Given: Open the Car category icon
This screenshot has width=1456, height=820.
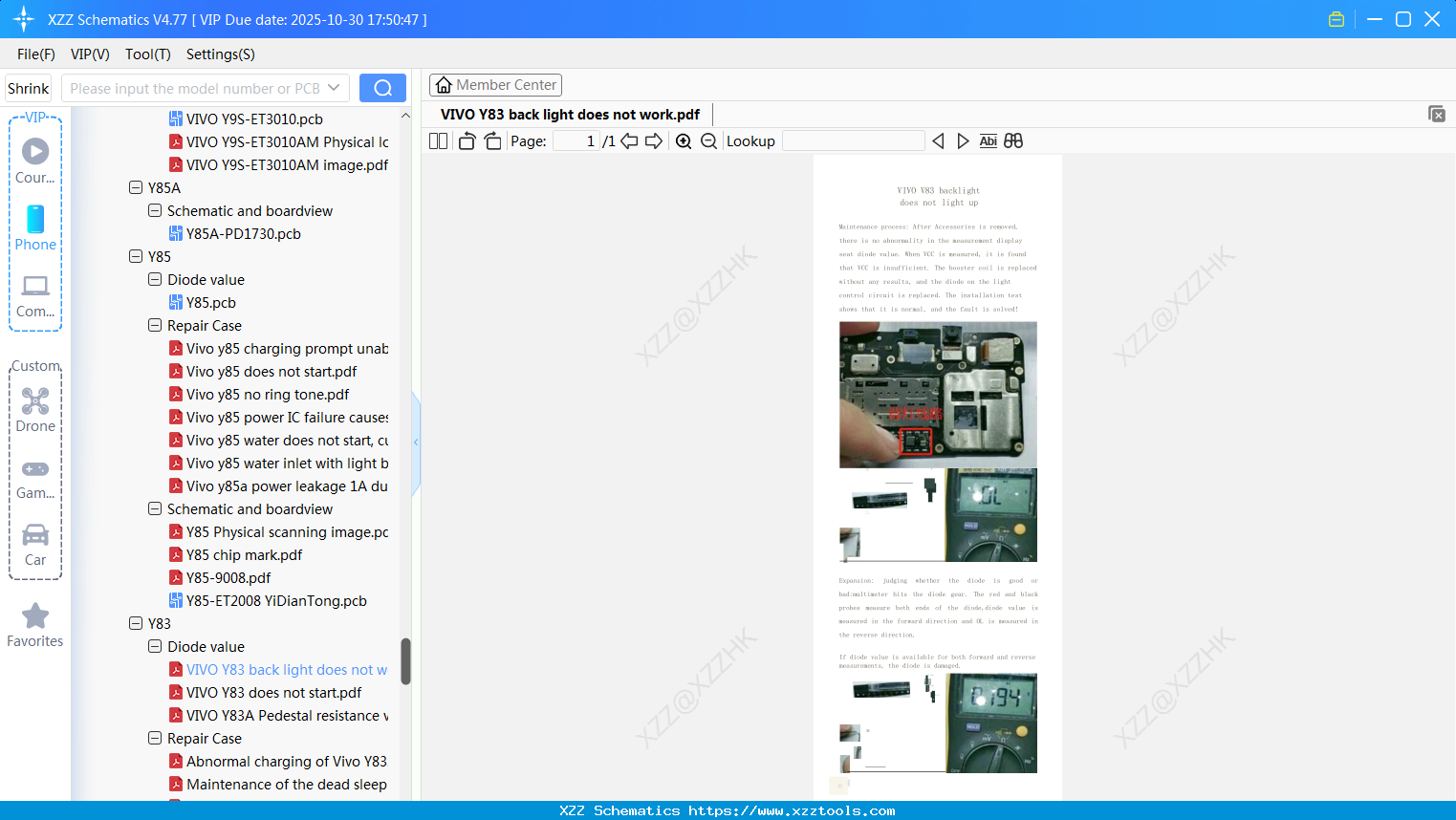Looking at the screenshot, I should tap(35, 534).
